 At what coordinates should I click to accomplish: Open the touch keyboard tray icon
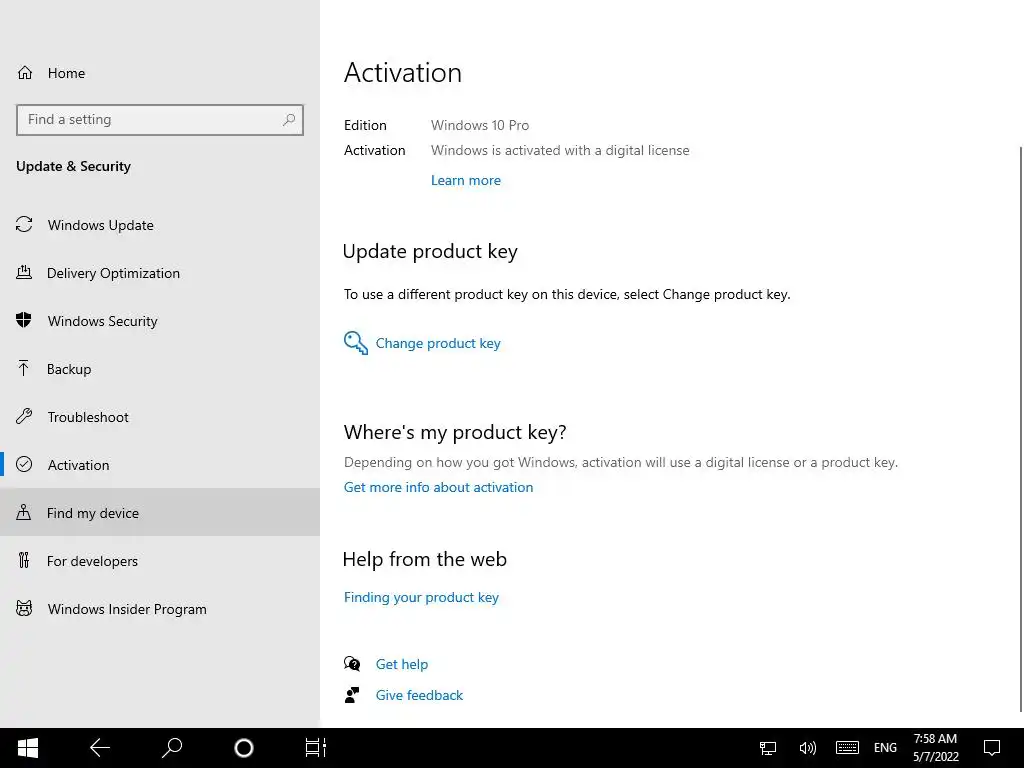[x=847, y=748]
